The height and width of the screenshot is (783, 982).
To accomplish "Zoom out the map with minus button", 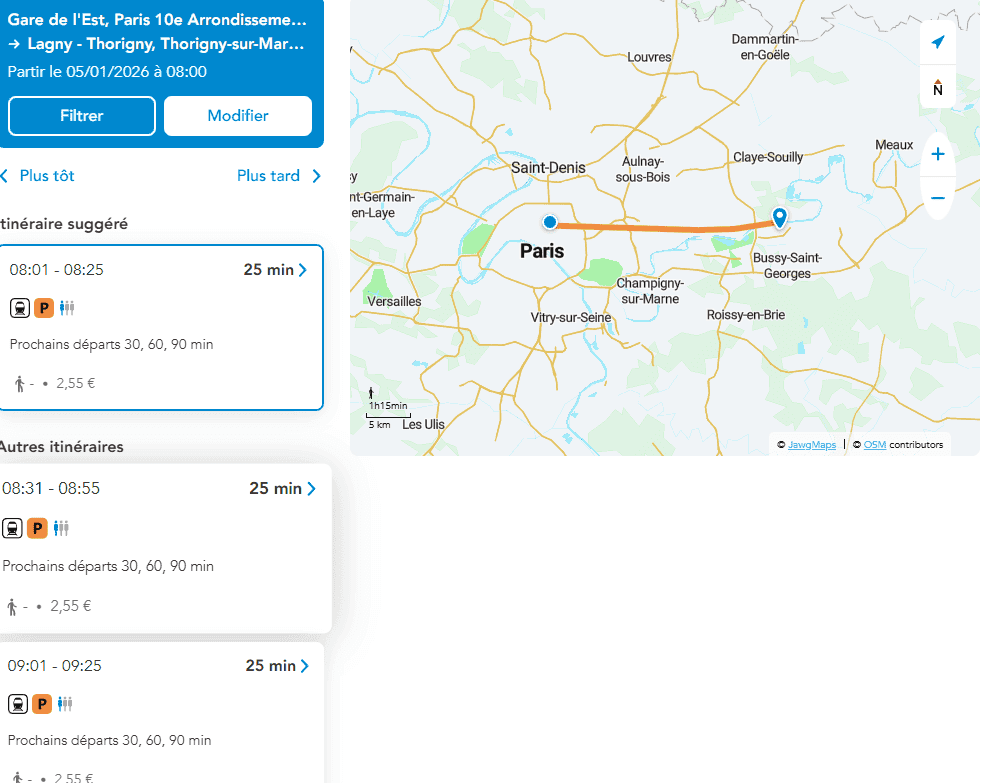I will (937, 198).
